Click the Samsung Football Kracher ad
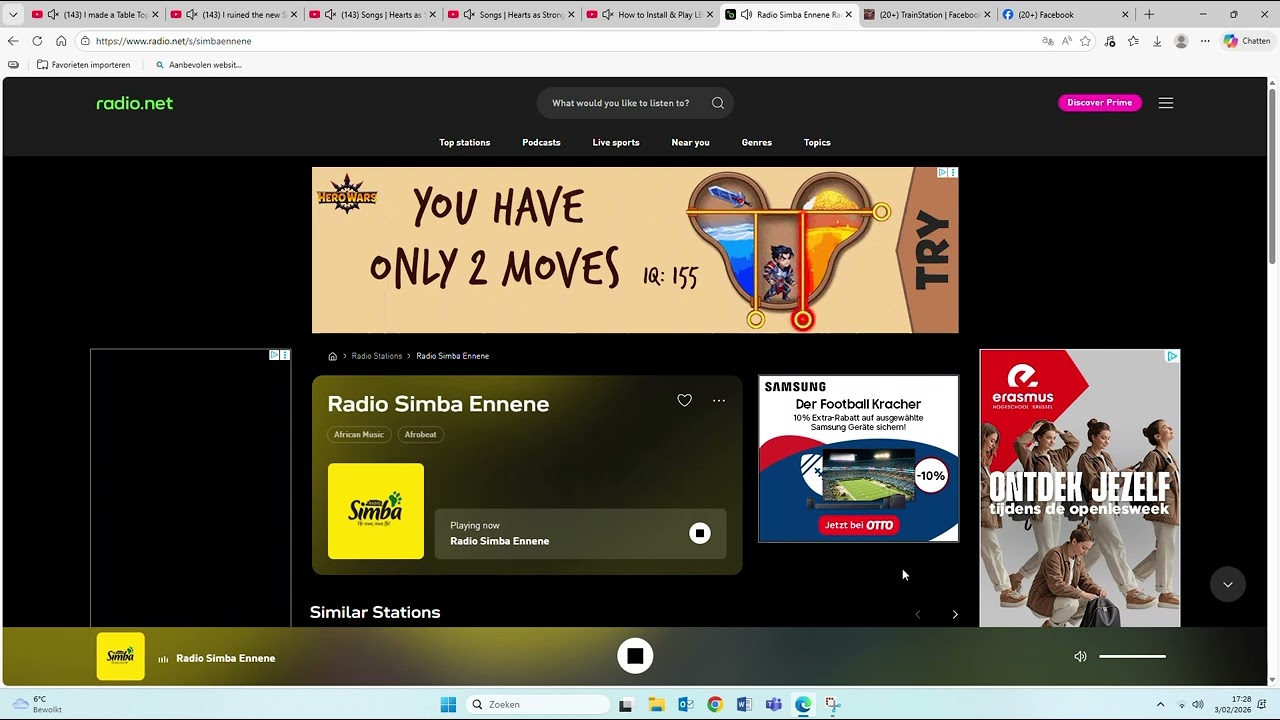Image resolution: width=1280 pixels, height=720 pixels. coord(858,459)
